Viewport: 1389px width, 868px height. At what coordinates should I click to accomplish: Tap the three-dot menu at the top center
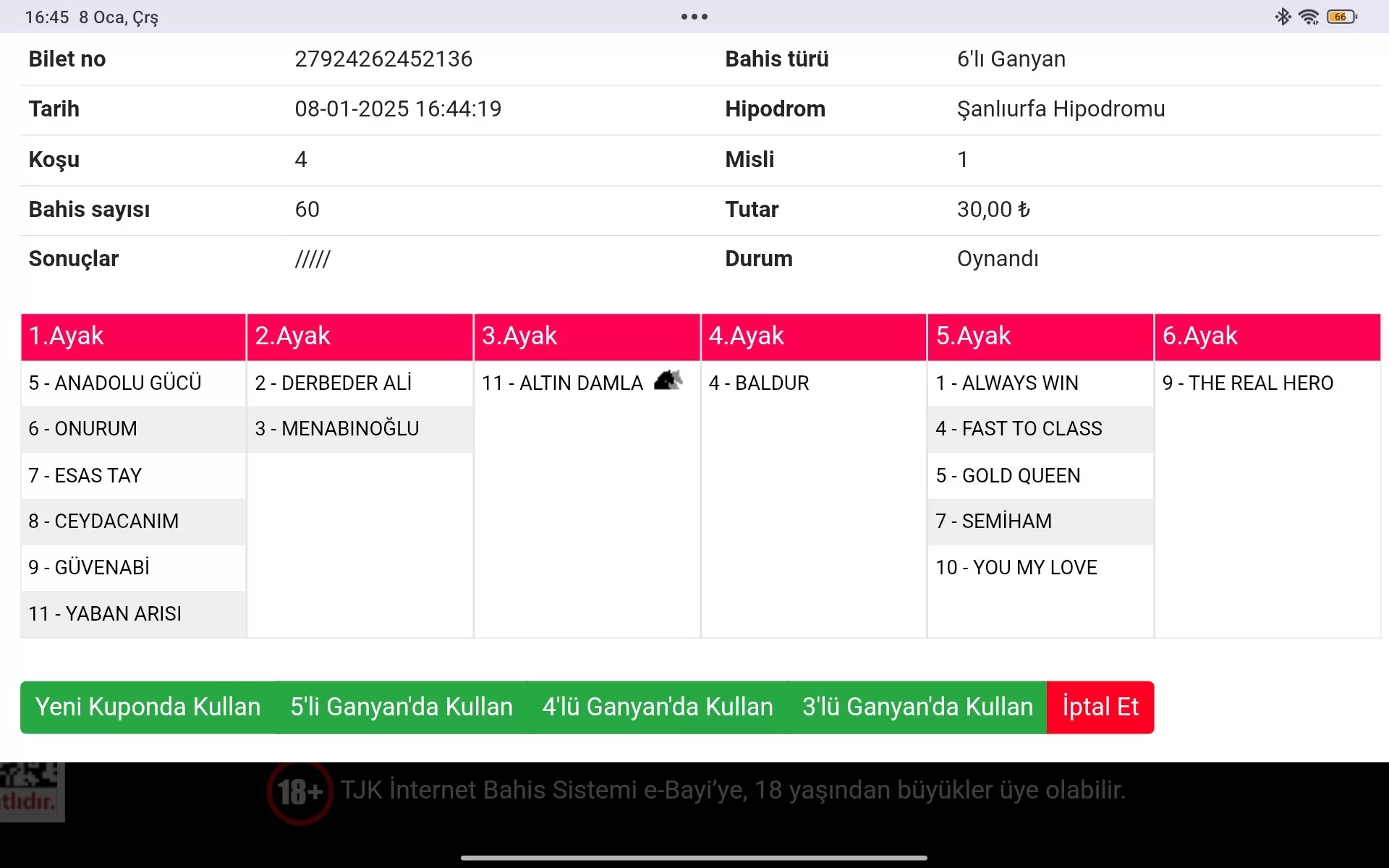[694, 17]
